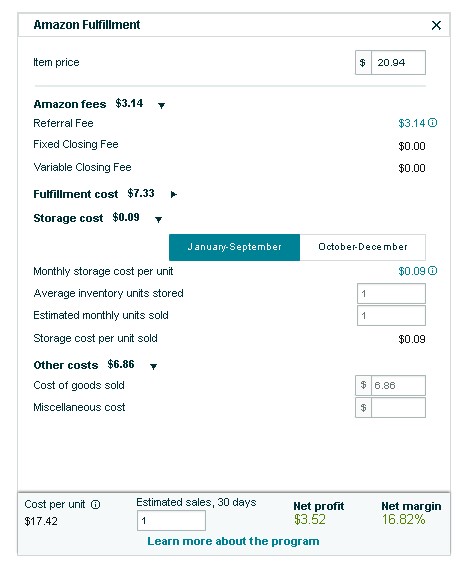Click the $3.14 referral fee value link
The width and height of the screenshot is (456, 575).
(412, 123)
